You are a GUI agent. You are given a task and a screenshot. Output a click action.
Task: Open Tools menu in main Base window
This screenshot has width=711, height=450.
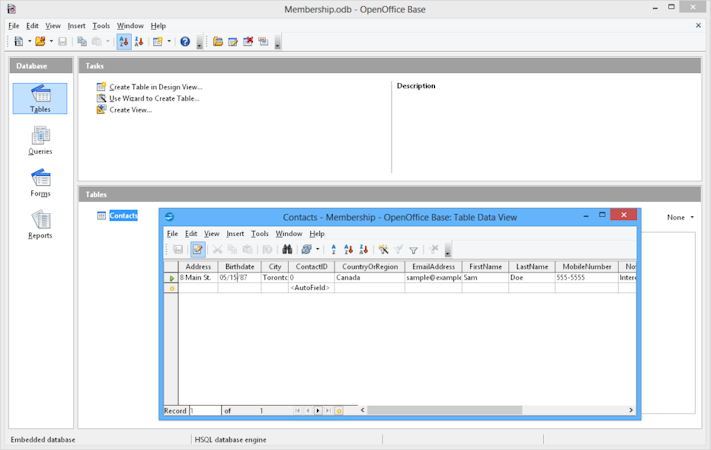tap(101, 26)
